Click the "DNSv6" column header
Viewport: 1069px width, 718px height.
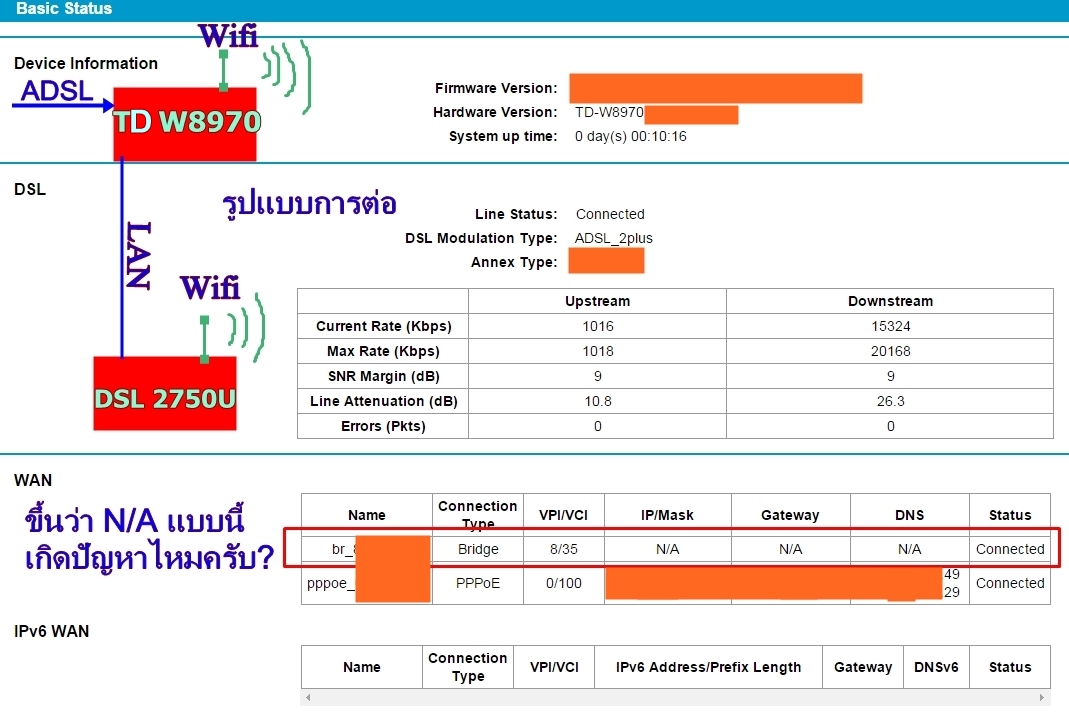[x=936, y=667]
